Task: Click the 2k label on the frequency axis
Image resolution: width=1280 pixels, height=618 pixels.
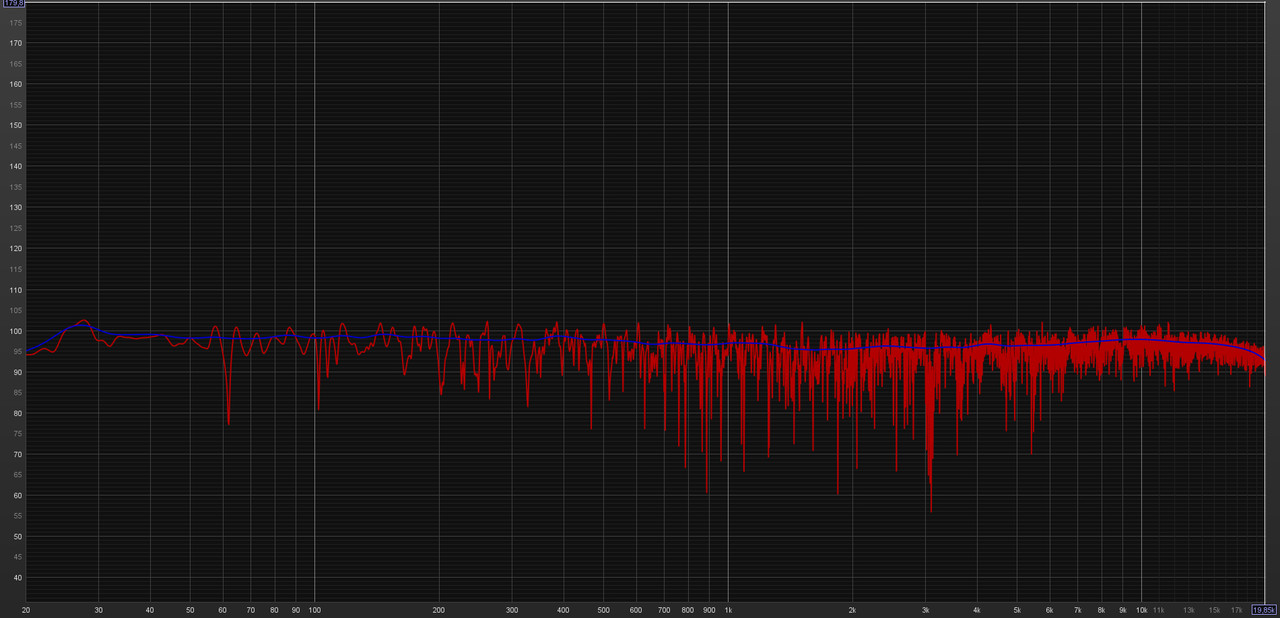Action: 852,609
